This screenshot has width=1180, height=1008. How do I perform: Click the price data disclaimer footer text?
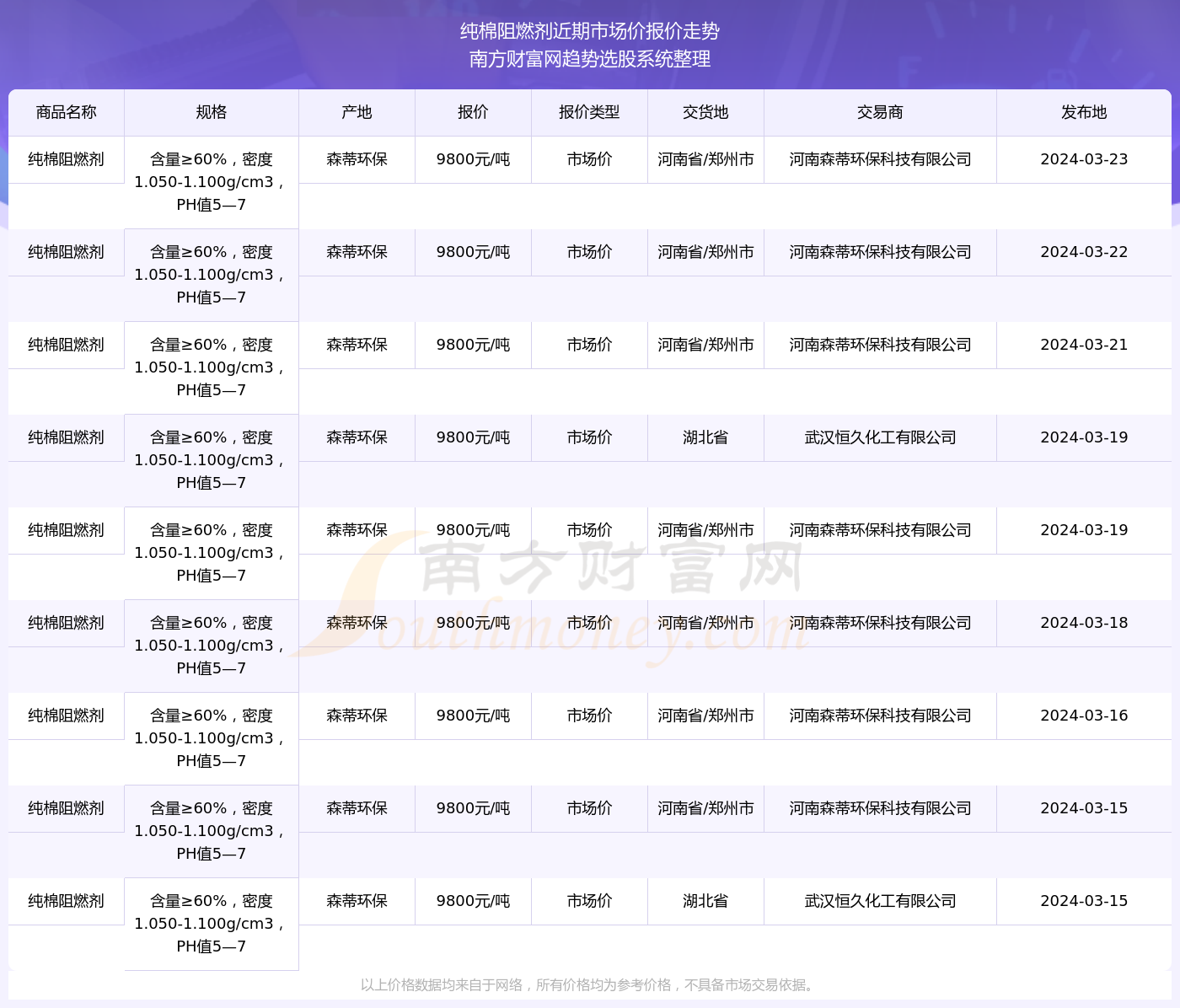[x=590, y=984]
